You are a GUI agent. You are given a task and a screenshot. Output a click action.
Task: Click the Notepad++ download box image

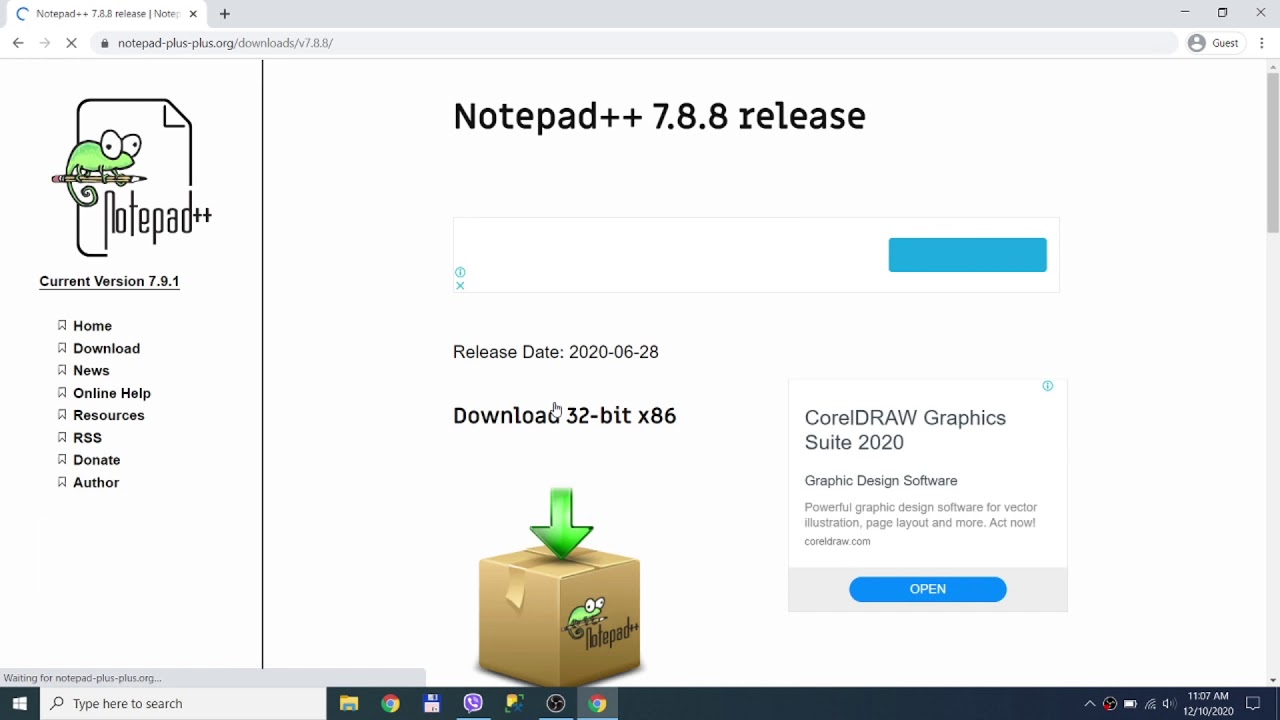click(559, 585)
